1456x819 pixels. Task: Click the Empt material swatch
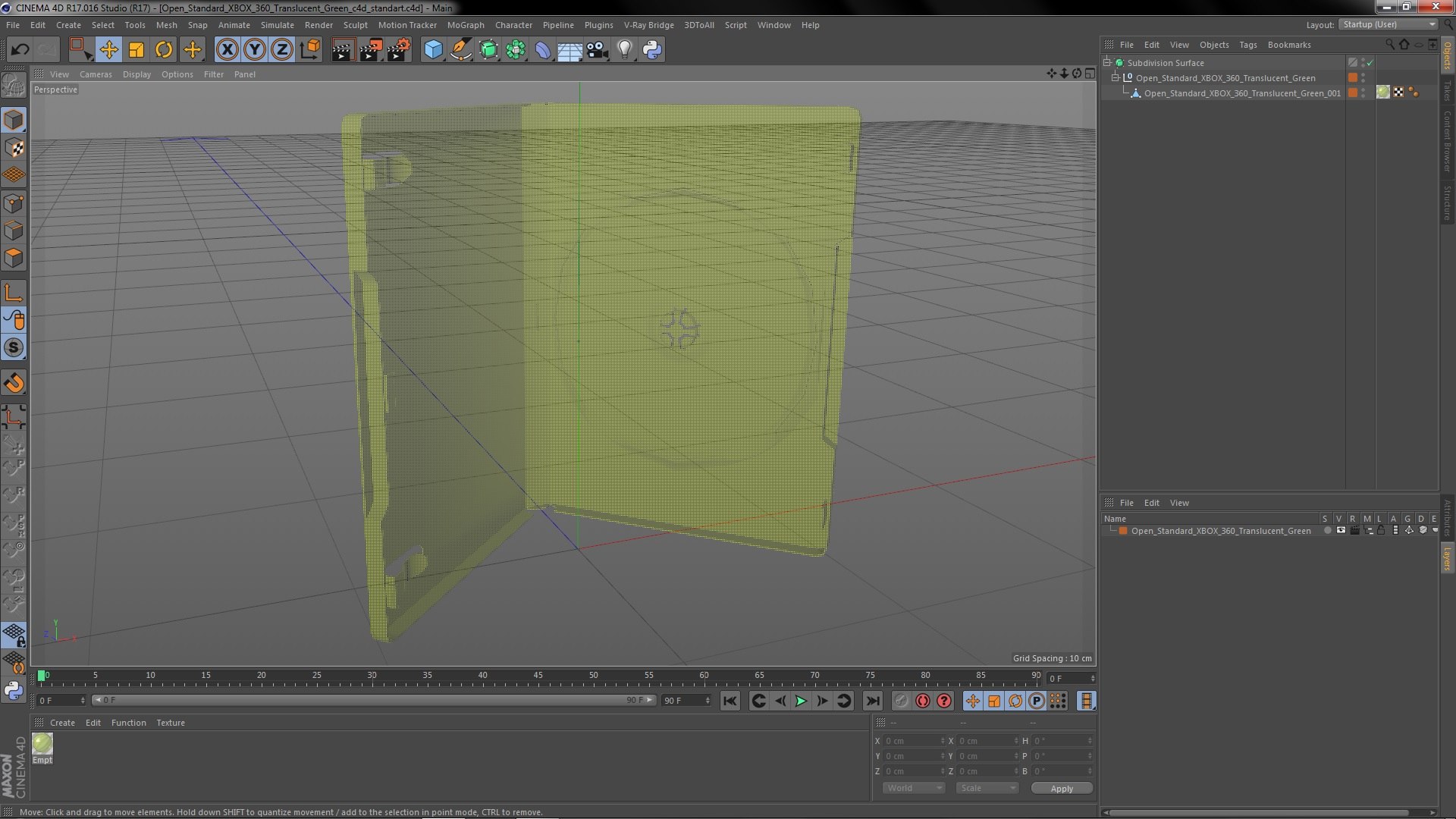coord(42,745)
